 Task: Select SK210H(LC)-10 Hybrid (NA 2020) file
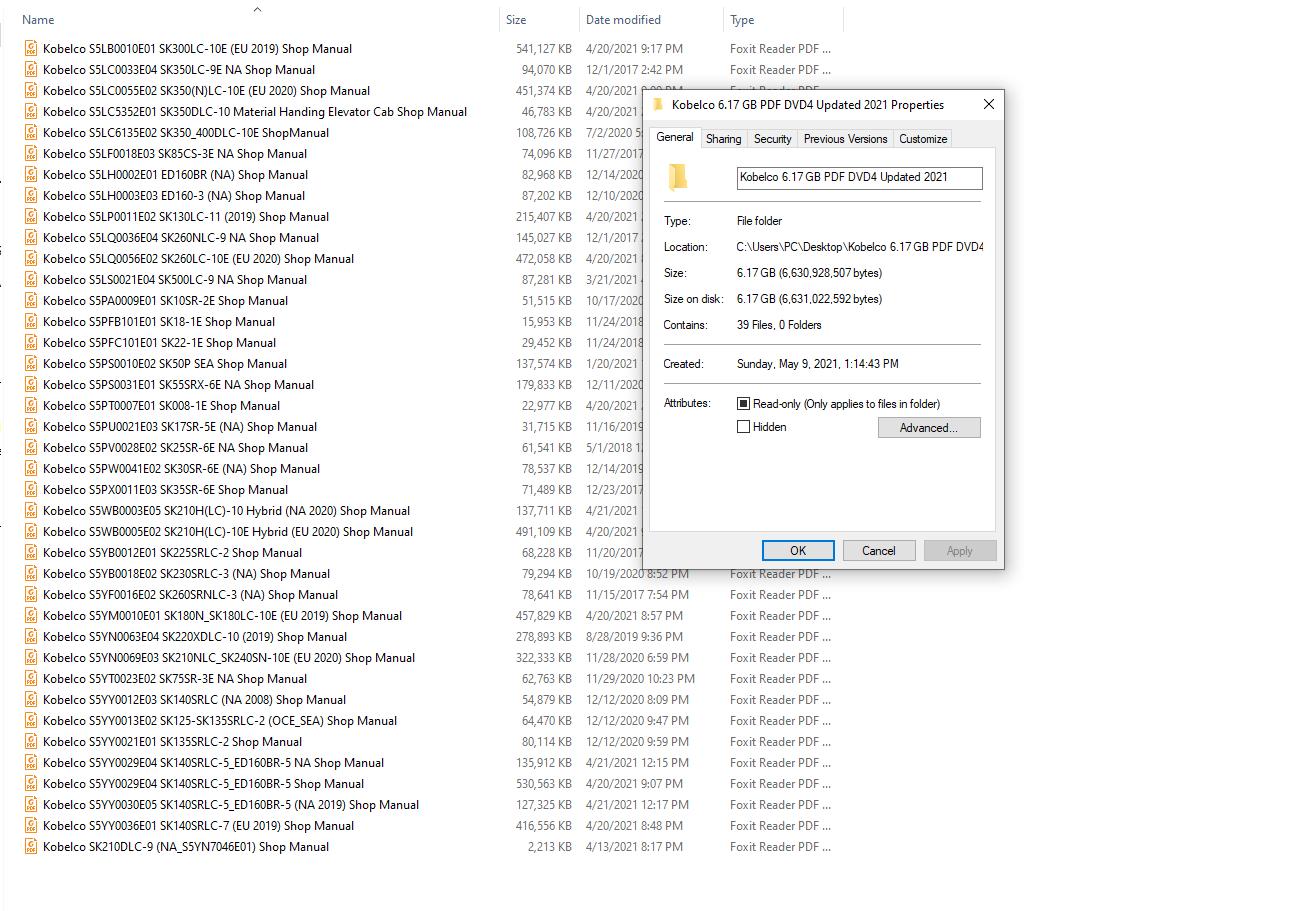pos(226,510)
